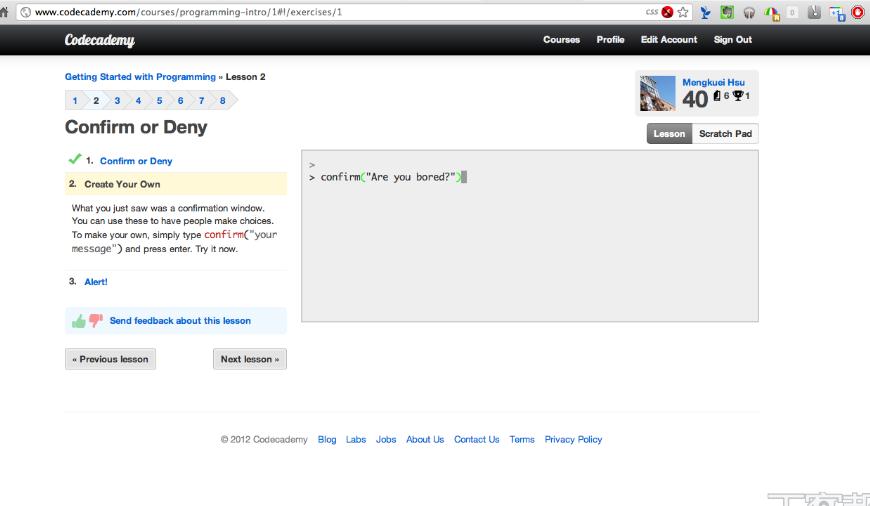Go to lesson step 5
Screen dimensions: 870x506
[159, 100]
